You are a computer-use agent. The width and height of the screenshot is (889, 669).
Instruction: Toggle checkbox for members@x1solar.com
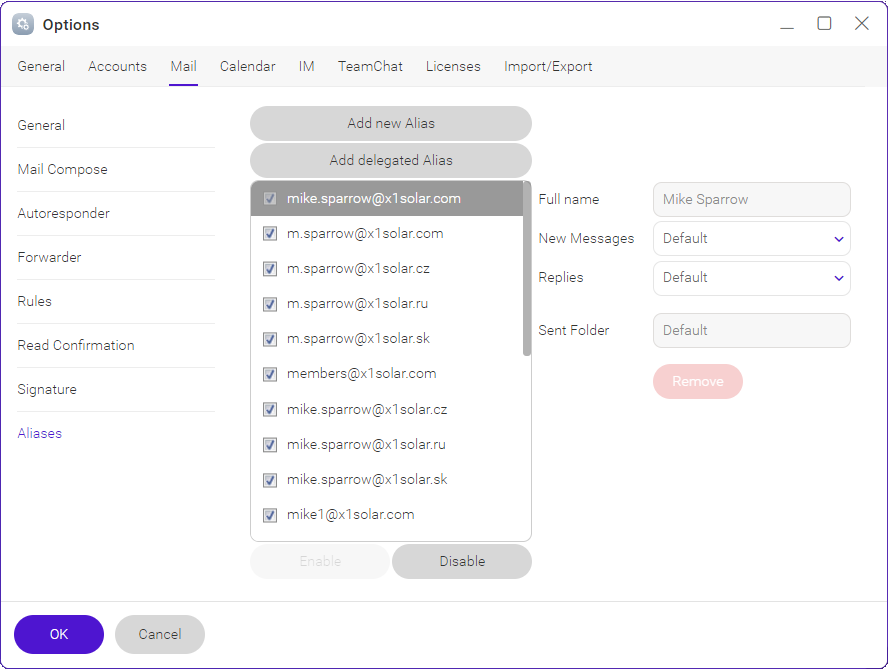point(270,374)
